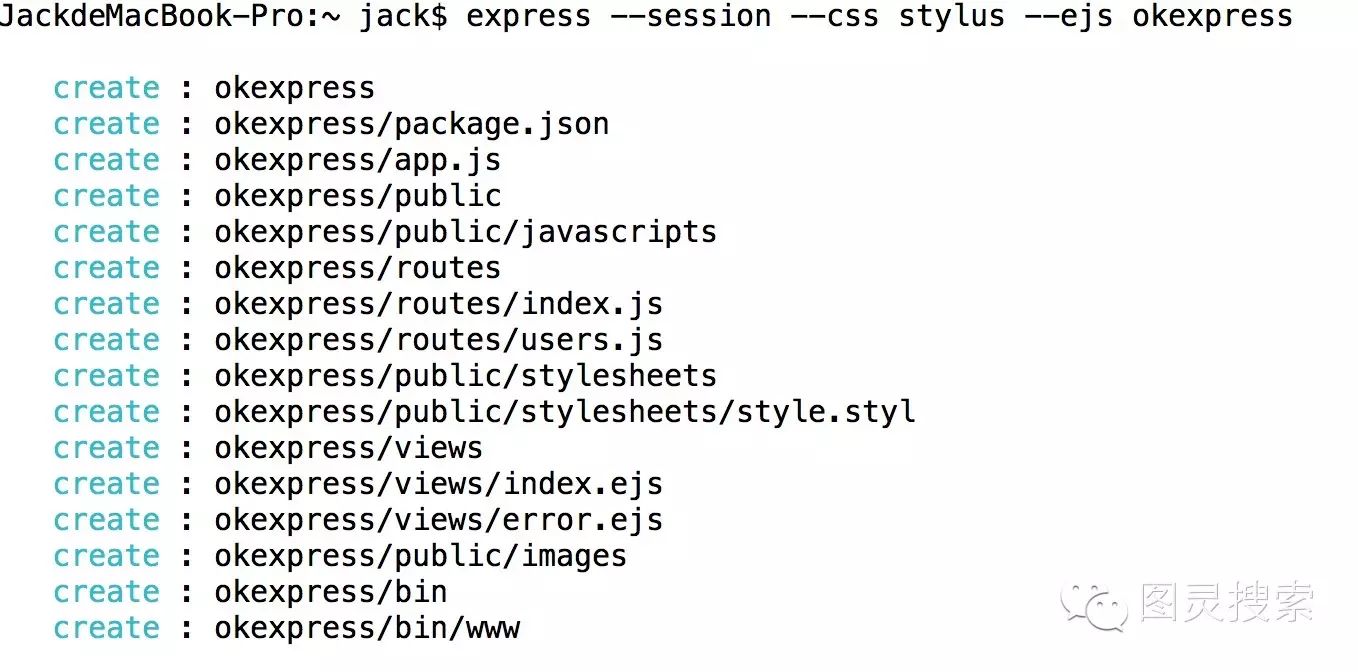Viewport: 1358px width, 672px height.
Task: Click the okexpress/public/images path
Action: point(420,556)
